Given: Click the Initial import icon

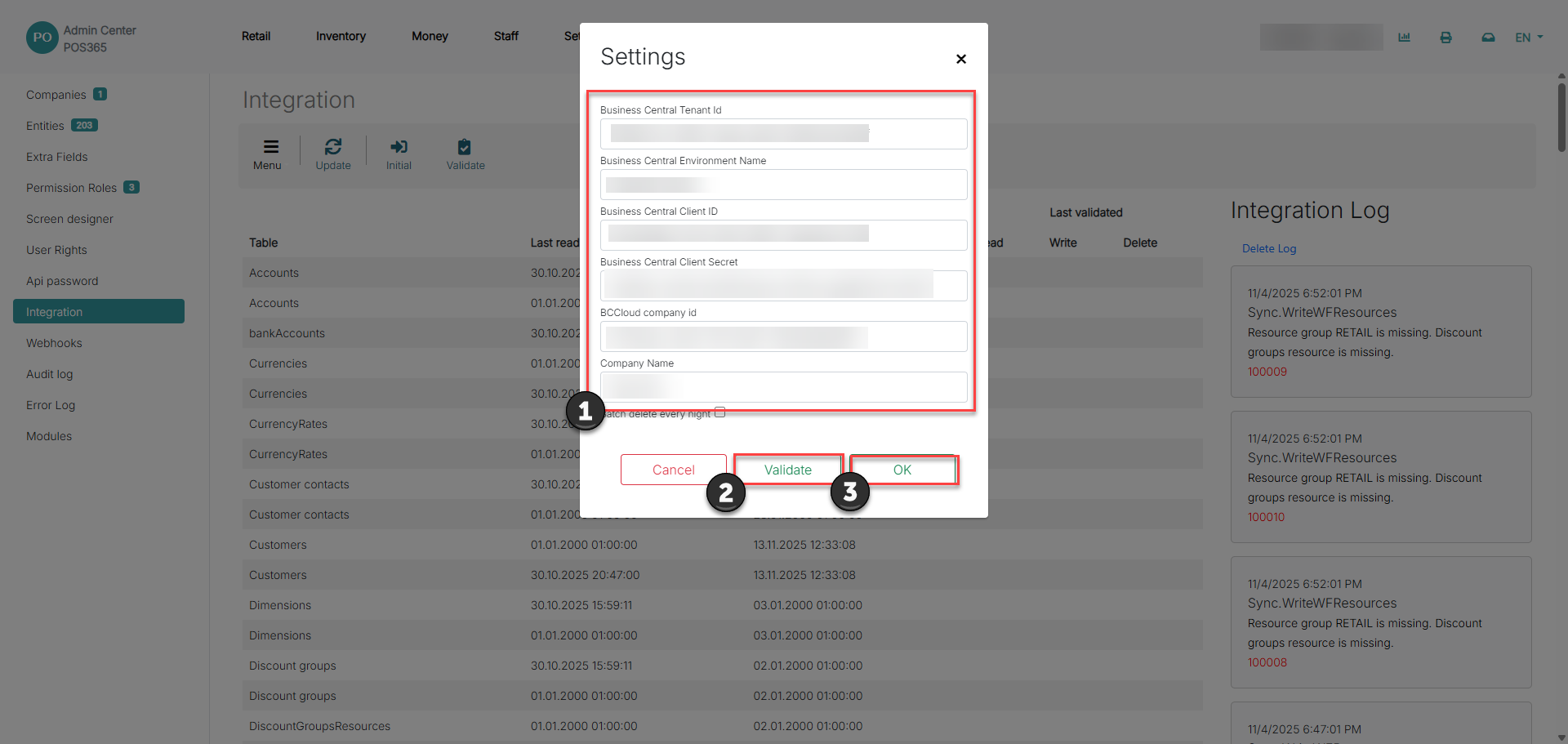Looking at the screenshot, I should coord(399,147).
